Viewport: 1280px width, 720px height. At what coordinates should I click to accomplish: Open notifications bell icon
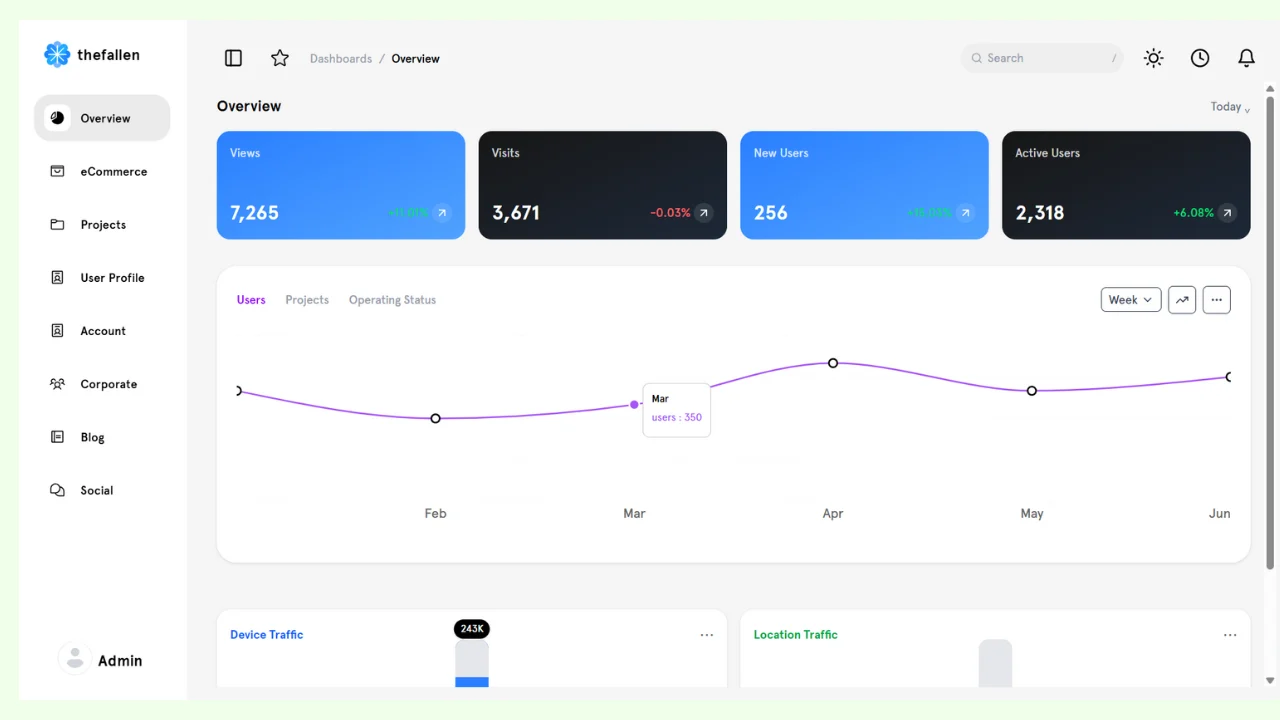tap(1246, 58)
